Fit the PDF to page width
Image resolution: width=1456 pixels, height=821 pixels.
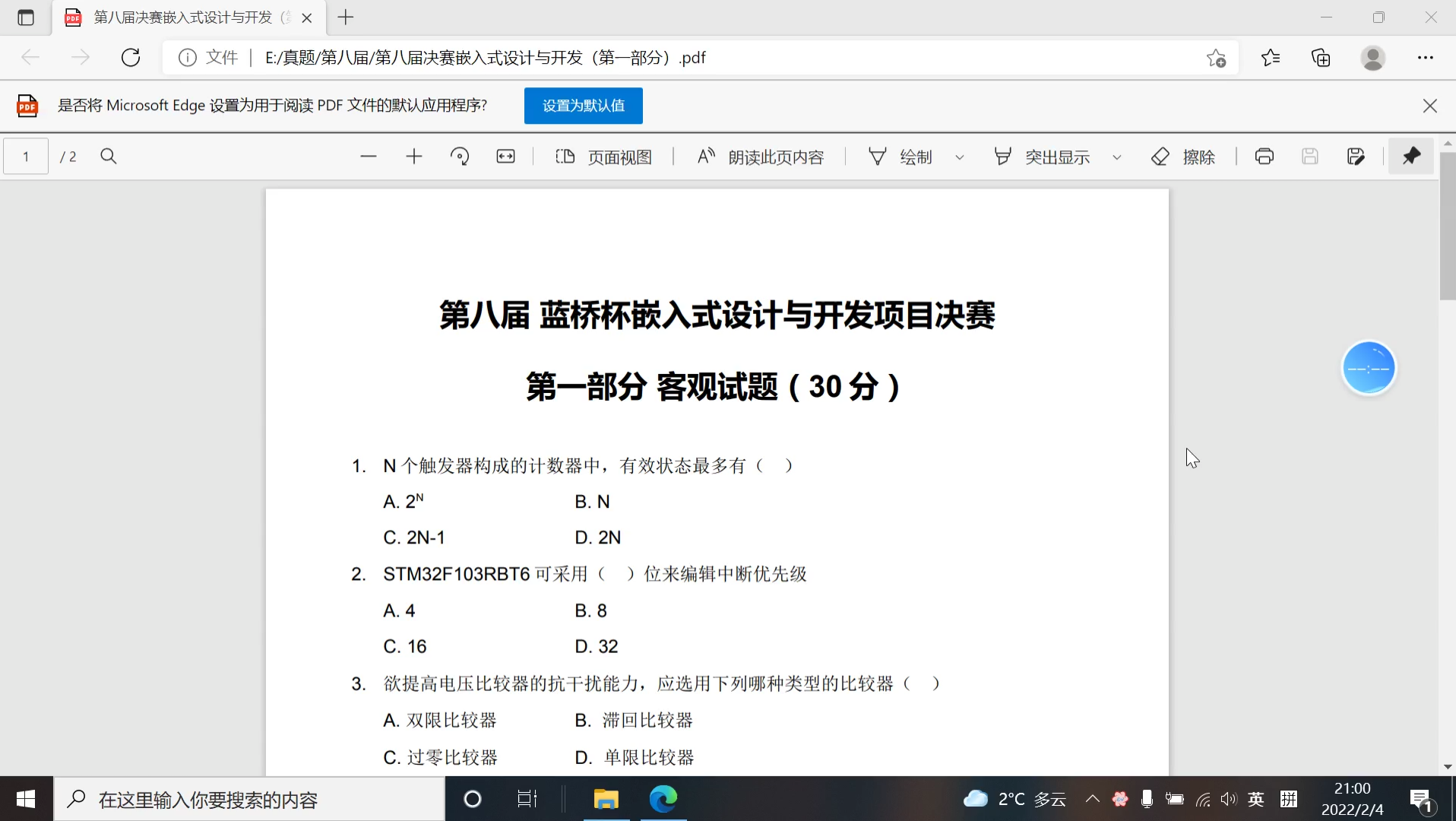(x=505, y=157)
